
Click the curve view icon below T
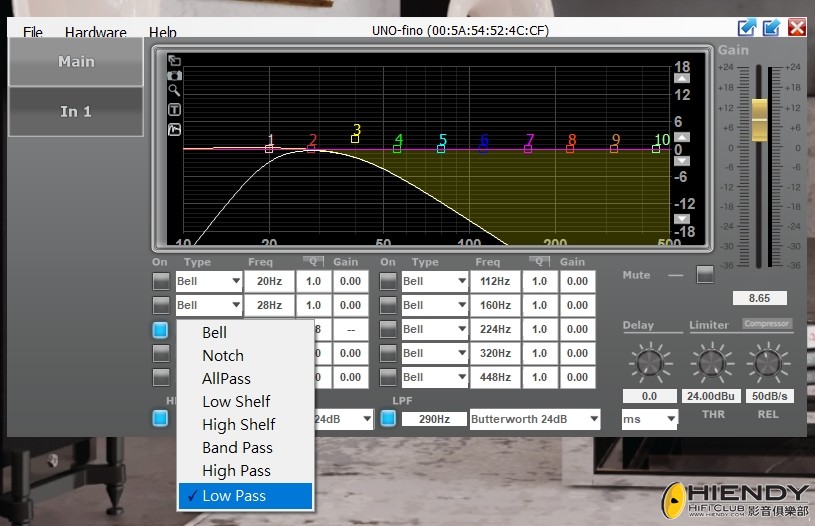pyautogui.click(x=174, y=129)
